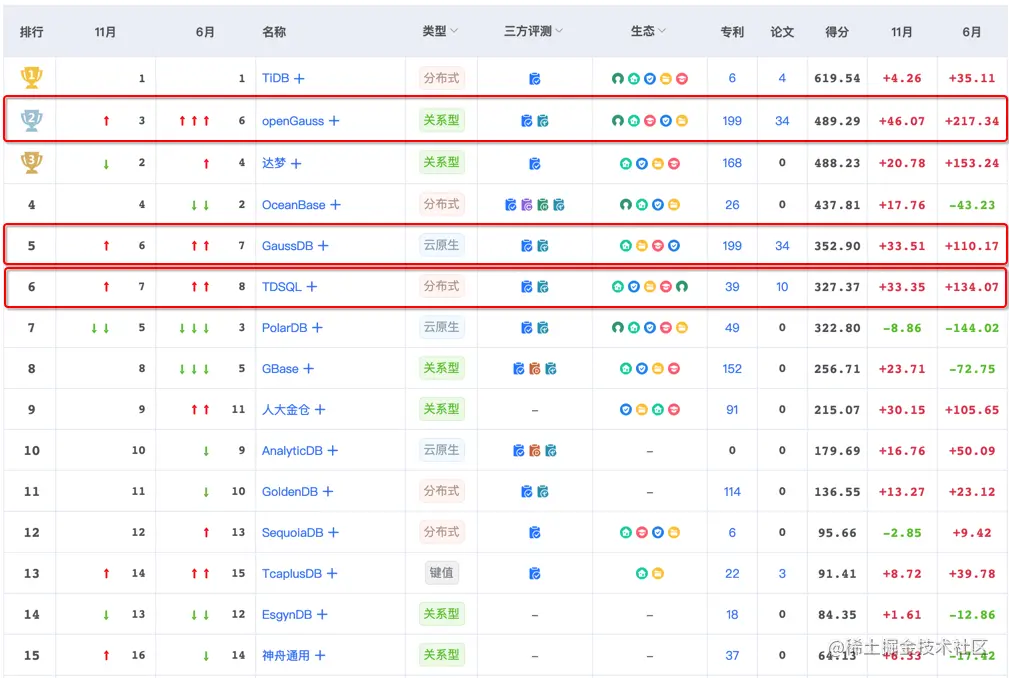Click the plus icon beside SequoiaDB
1009x678 pixels.
pyautogui.click(x=333, y=533)
